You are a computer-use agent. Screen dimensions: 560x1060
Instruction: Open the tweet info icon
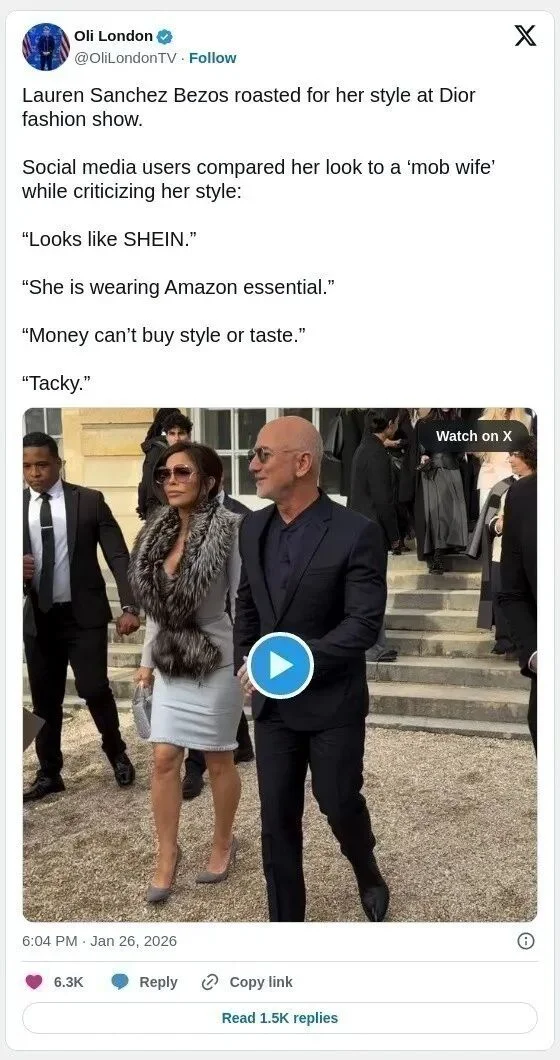point(526,941)
